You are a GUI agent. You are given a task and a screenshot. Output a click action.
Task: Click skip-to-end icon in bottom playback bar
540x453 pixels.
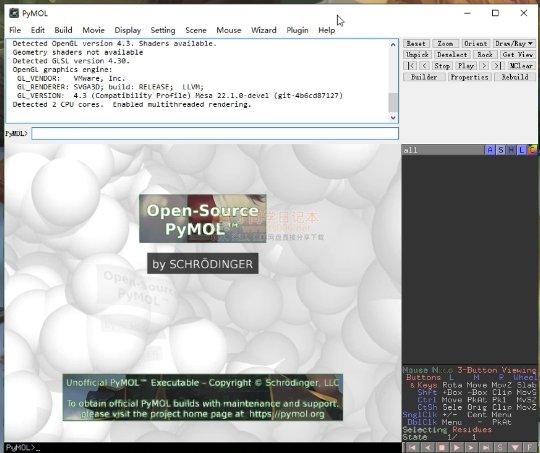[x=486, y=447]
